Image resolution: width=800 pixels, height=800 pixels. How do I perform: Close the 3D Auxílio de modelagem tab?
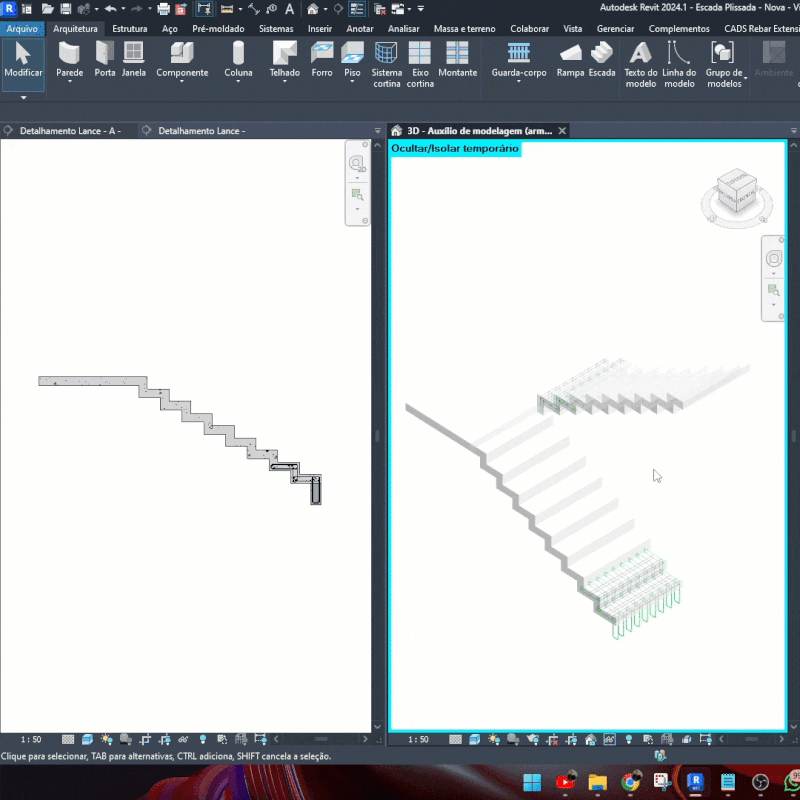[x=562, y=131]
